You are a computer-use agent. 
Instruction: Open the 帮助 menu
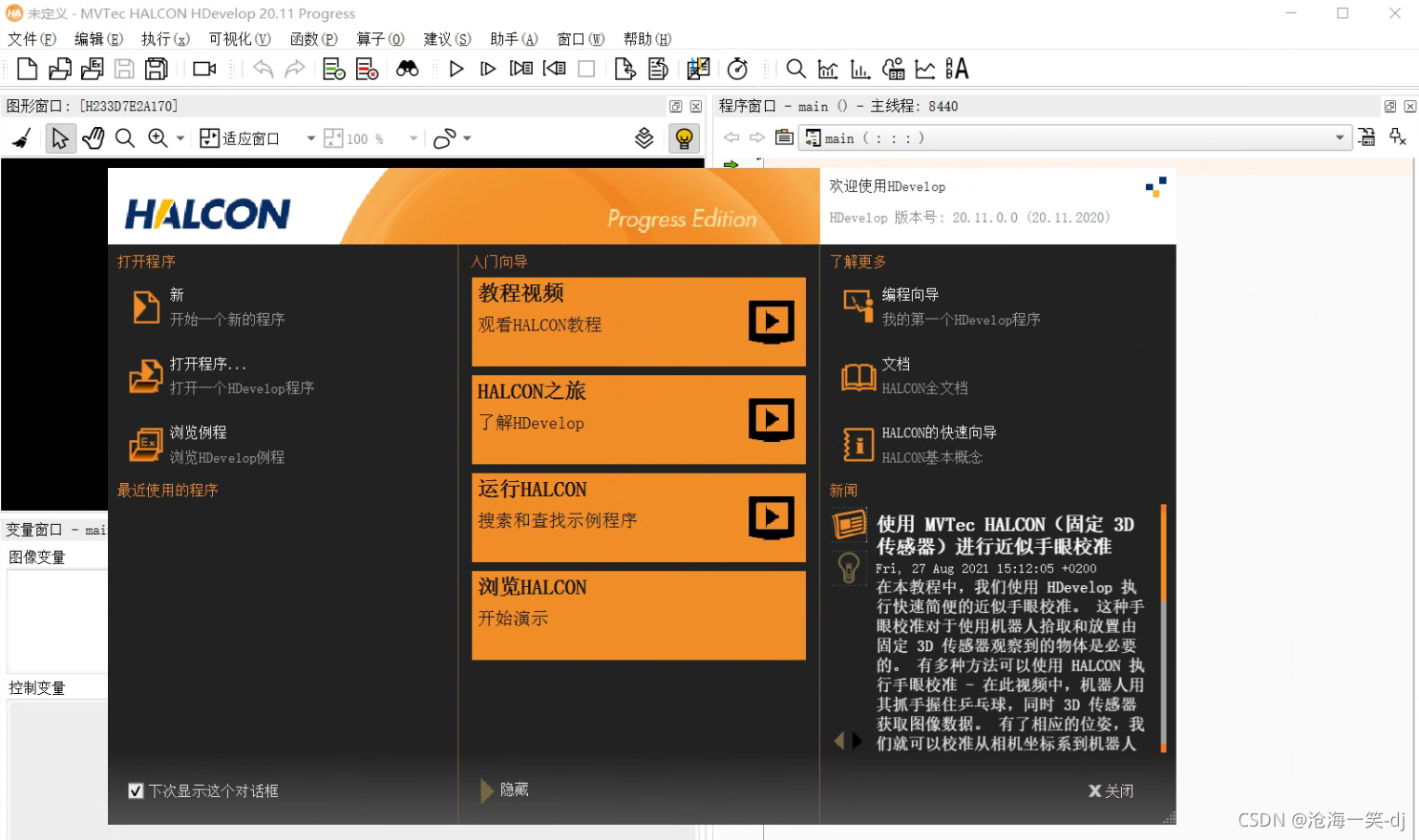tap(647, 39)
